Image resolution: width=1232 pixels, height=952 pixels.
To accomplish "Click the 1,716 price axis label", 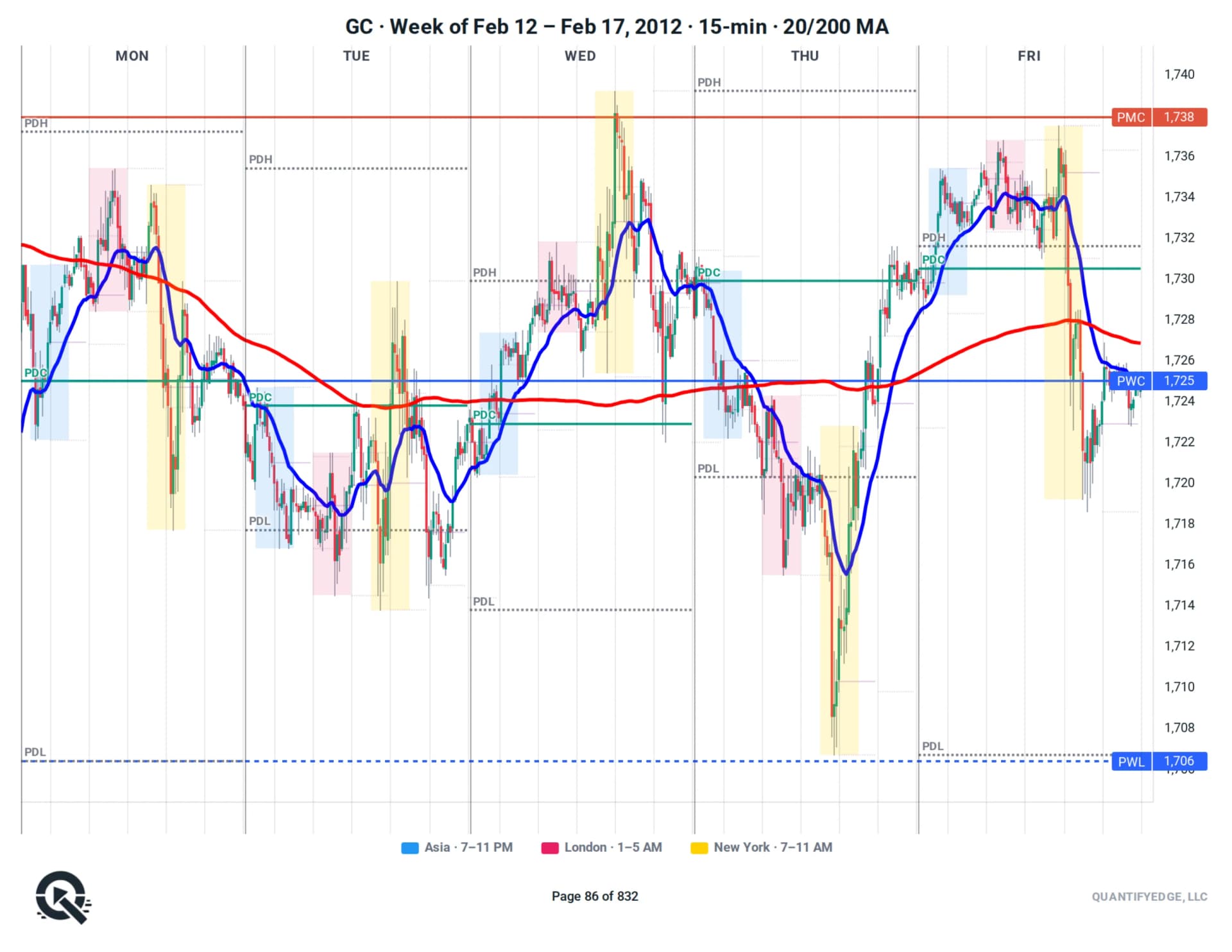I will (x=1179, y=565).
